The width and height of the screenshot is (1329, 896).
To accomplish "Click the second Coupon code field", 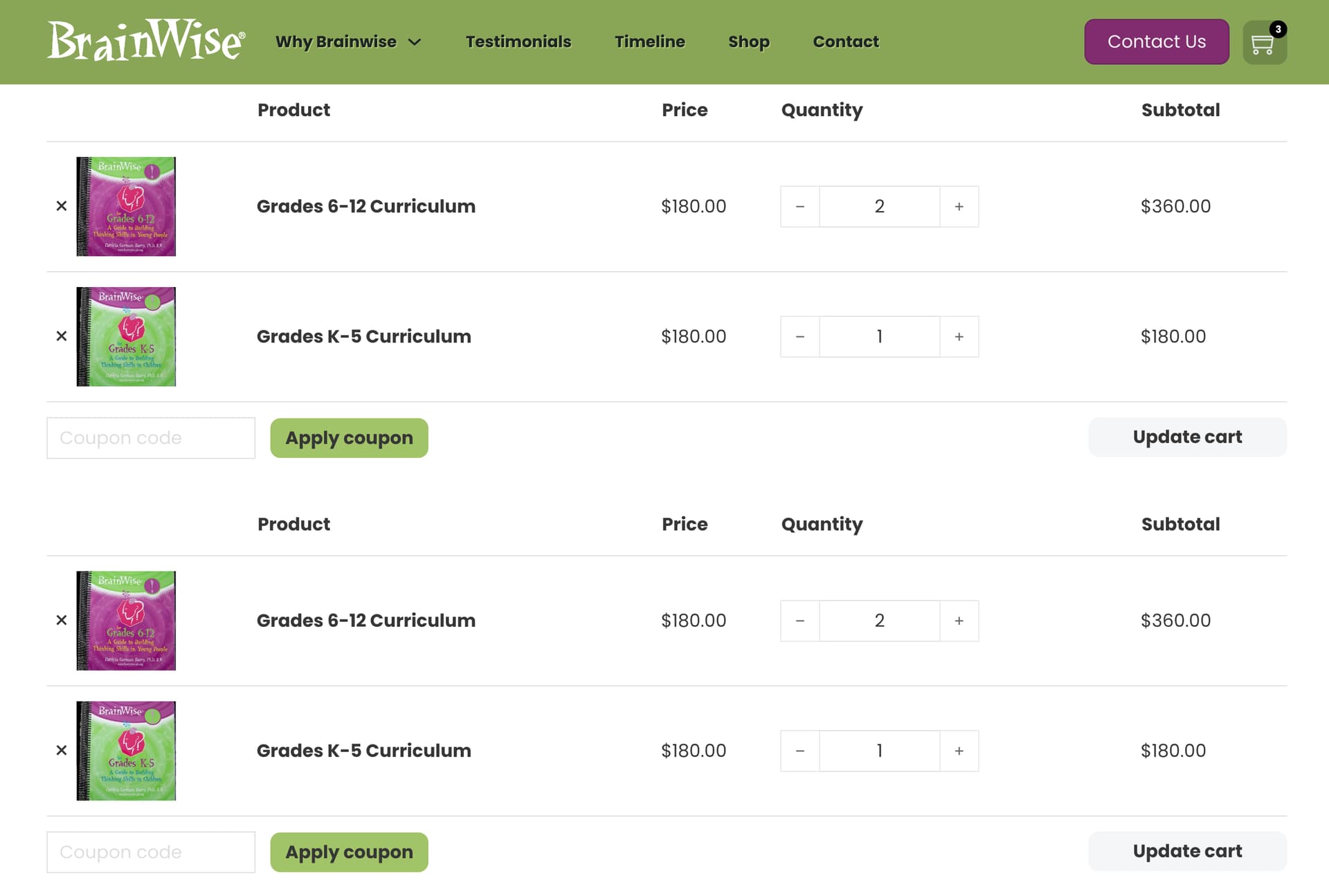I will (x=151, y=852).
